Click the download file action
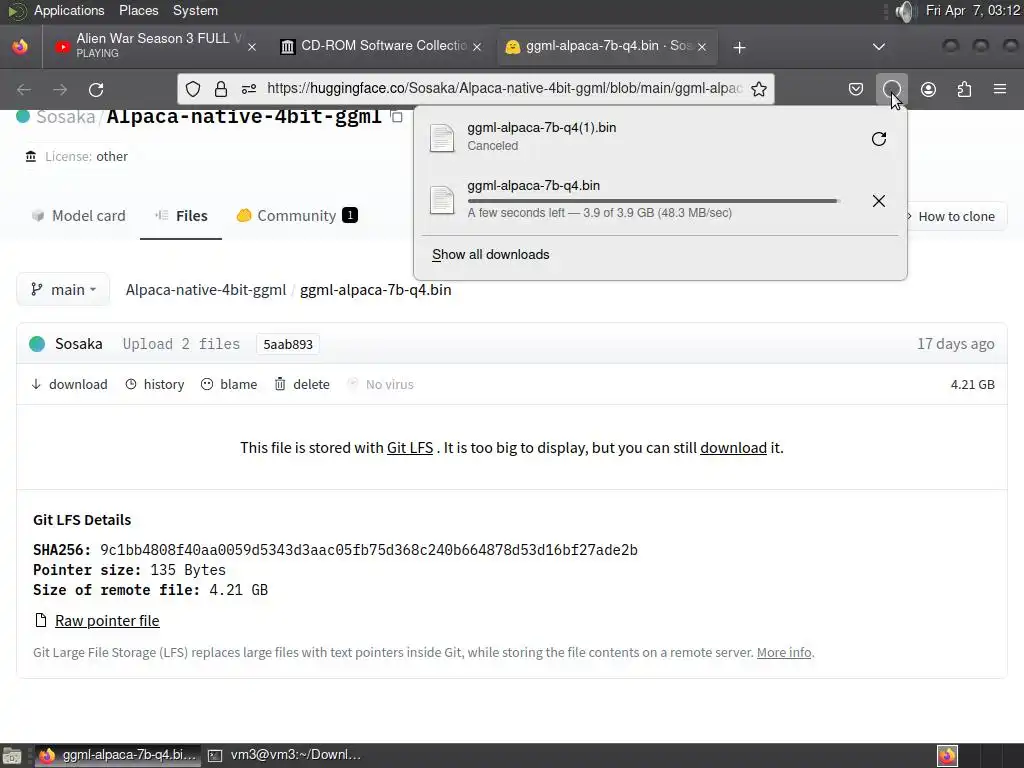Viewport: 1024px width, 768px height. pos(69,385)
